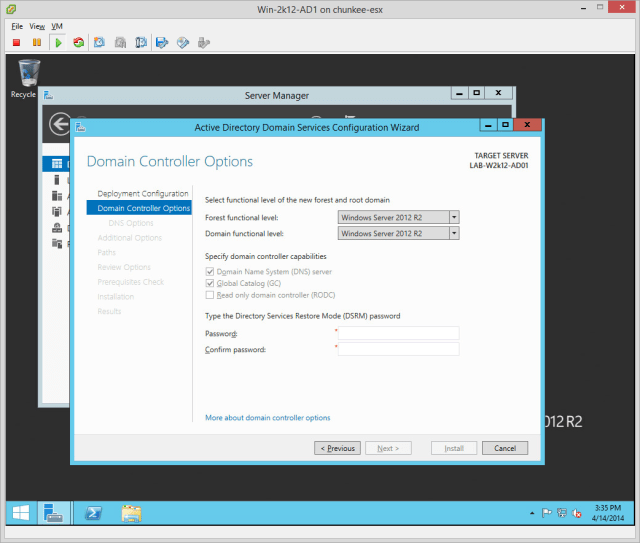
Task: Minimize the AD DS Configuration Wizard
Action: point(488,125)
